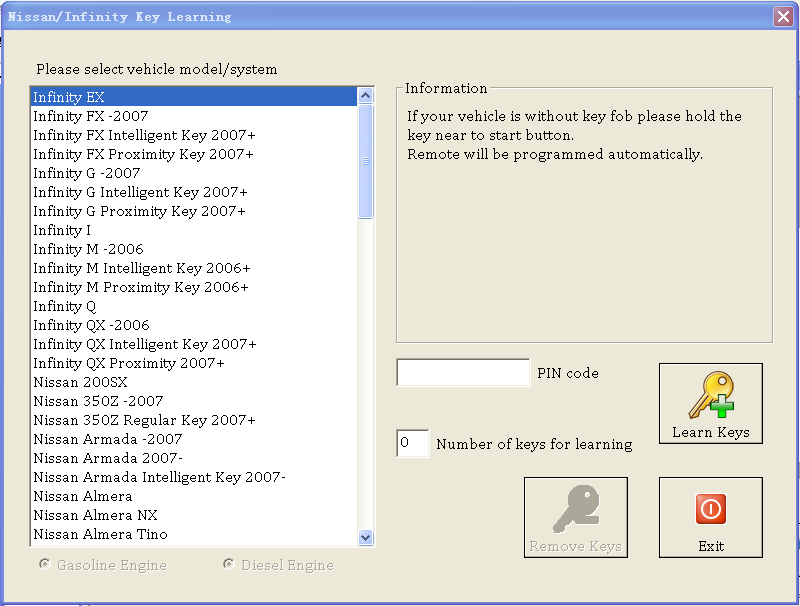Select Infinity M -2006
The width and height of the screenshot is (800, 606).
(x=194, y=249)
